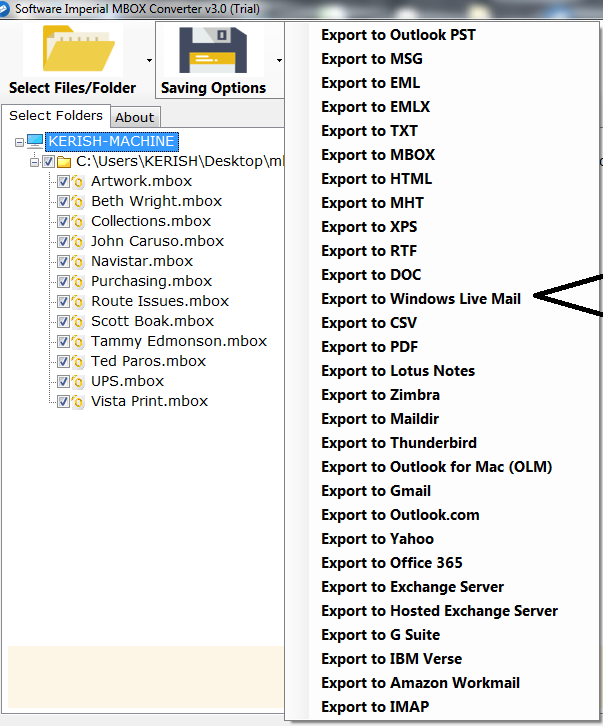Switch to the About tab
This screenshot has height=726, width=603.
click(135, 117)
